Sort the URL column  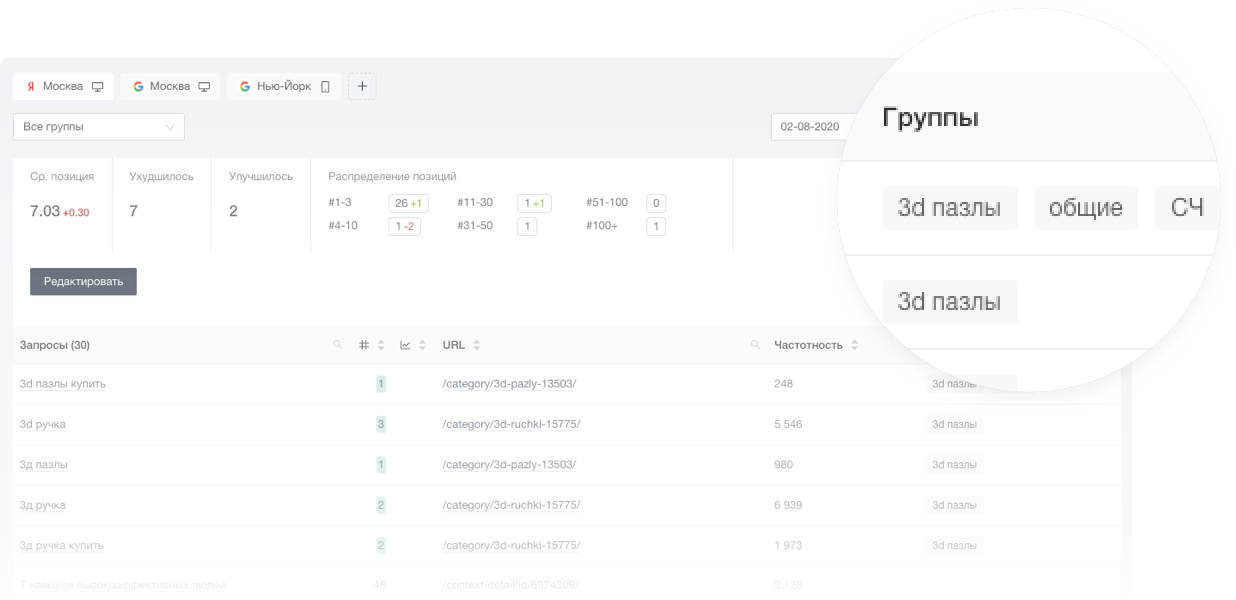click(476, 345)
